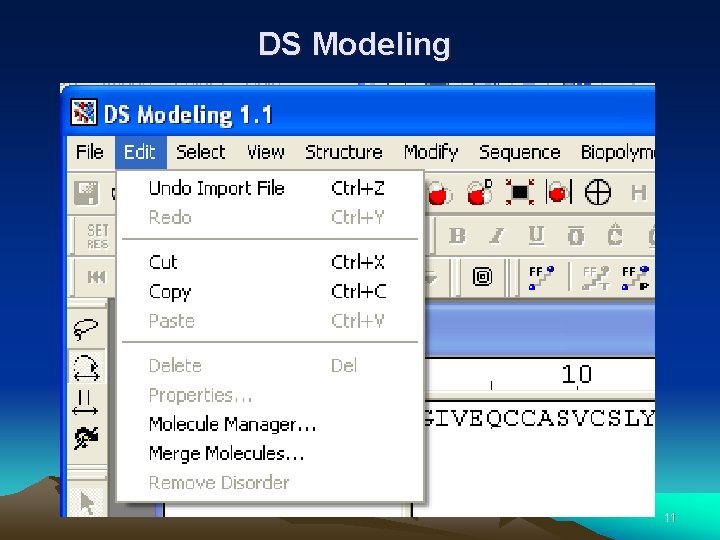Open the Select menu

tap(201, 152)
